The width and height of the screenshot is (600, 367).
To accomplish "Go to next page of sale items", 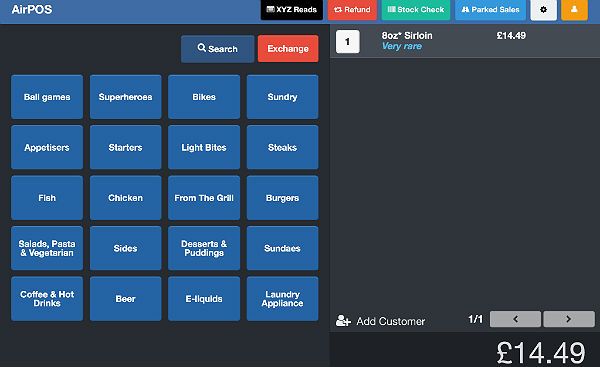I will coord(569,319).
